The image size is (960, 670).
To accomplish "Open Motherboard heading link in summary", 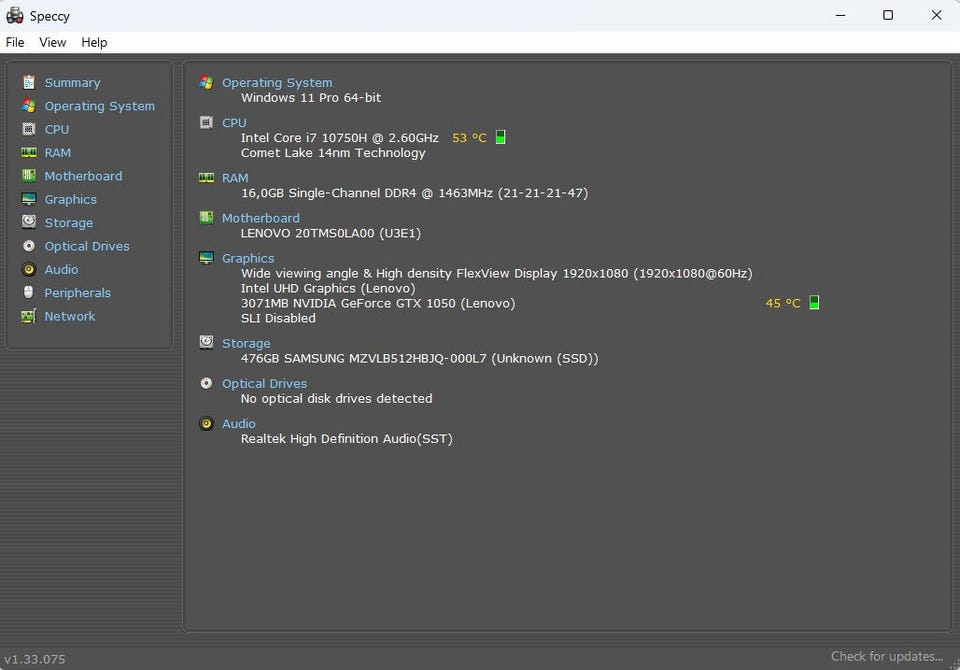I will click(x=261, y=218).
